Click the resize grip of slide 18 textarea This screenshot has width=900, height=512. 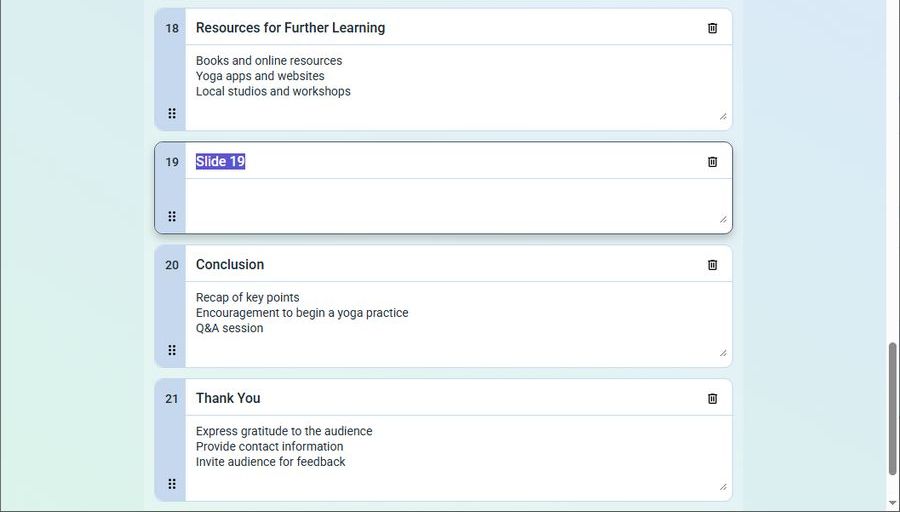coord(723,117)
